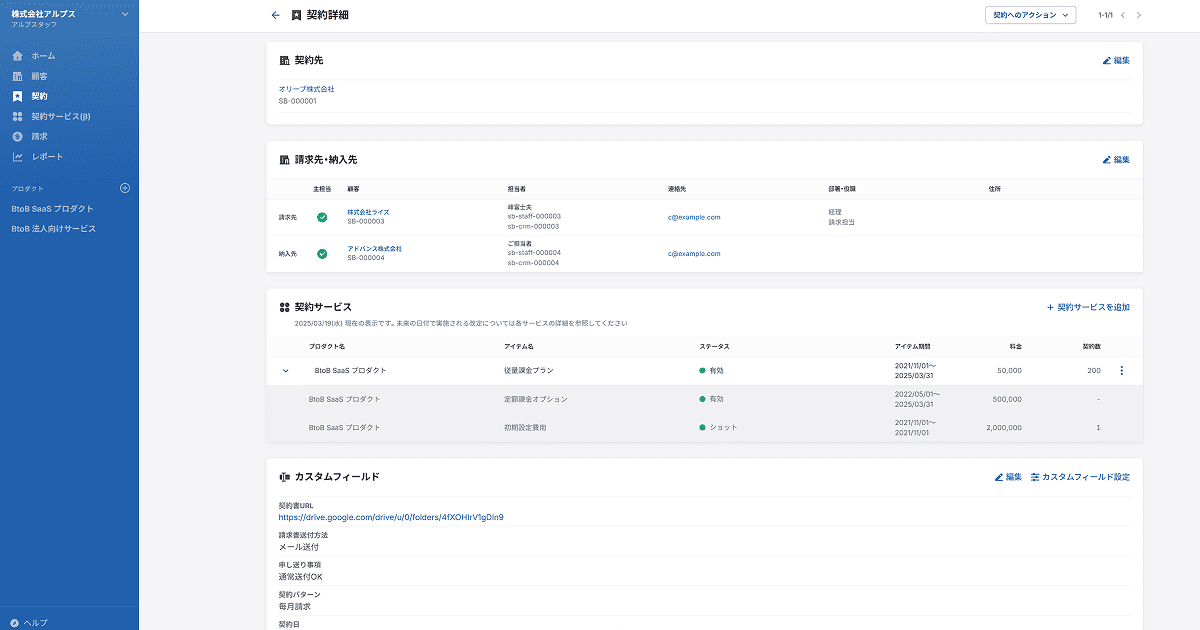Toggle 主担当 checkmark for アドバンス株式会社
Image resolution: width=1200 pixels, height=630 pixels.
(x=322, y=254)
